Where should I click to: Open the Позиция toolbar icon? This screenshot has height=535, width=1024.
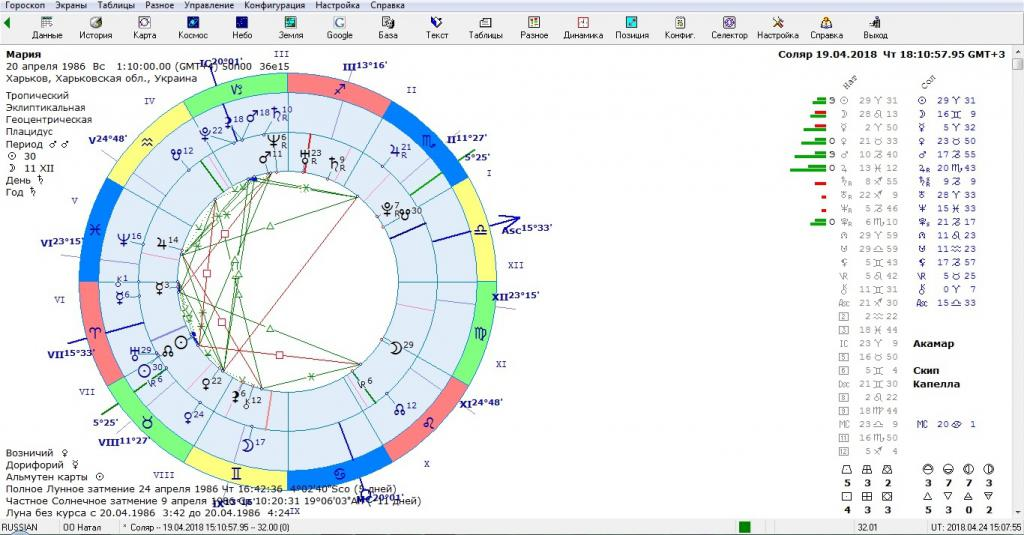(632, 27)
